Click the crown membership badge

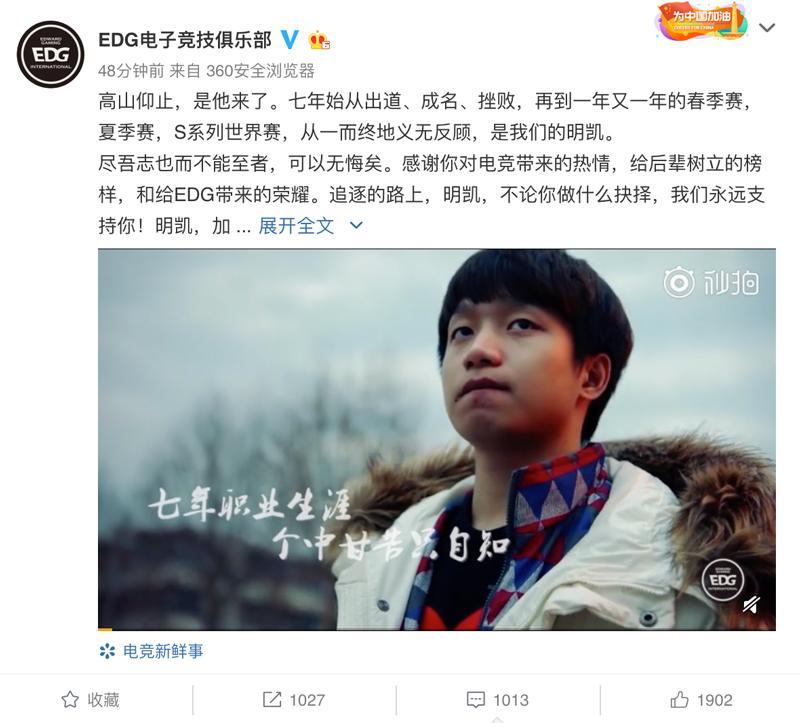(x=319, y=40)
